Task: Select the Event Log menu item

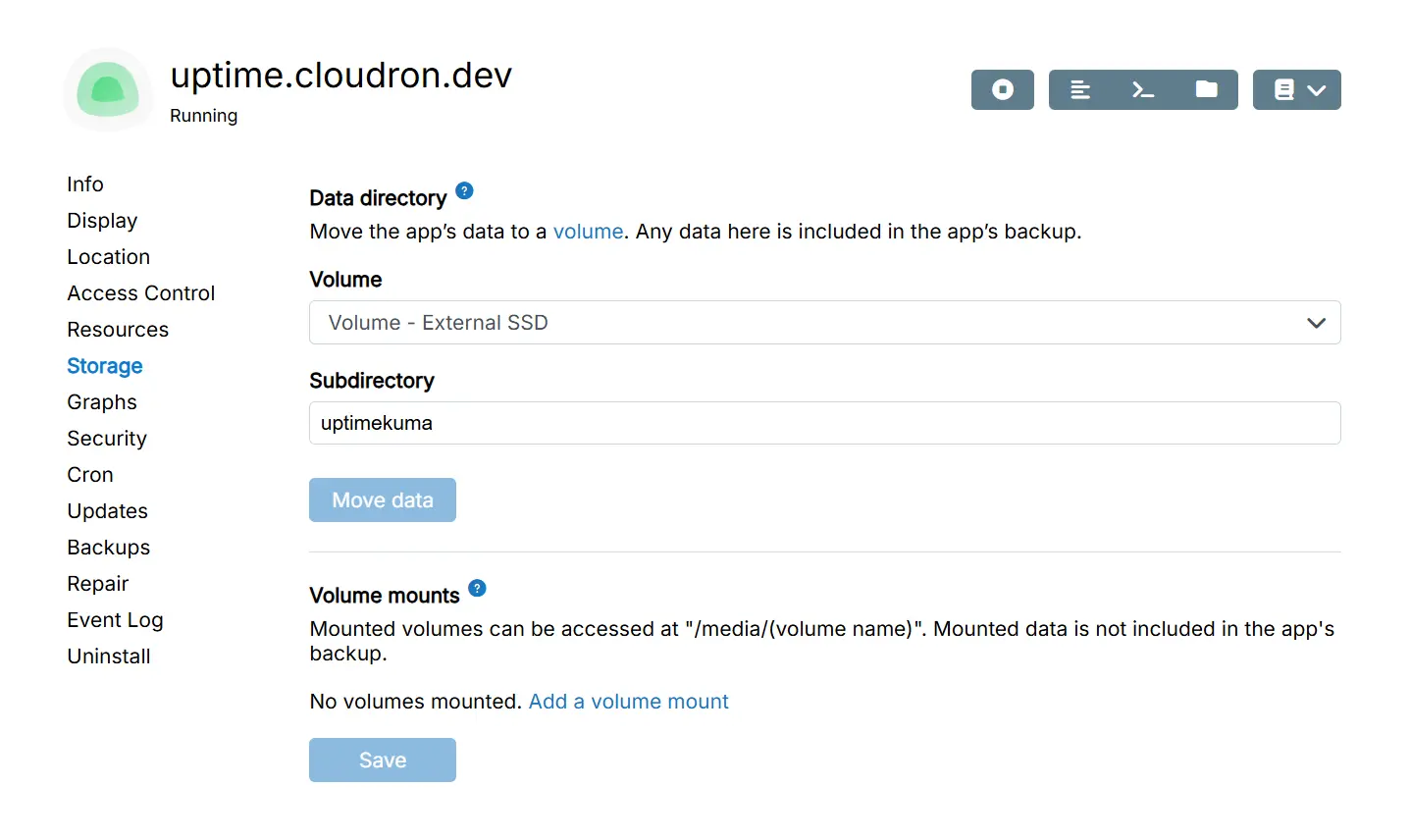Action: tap(115, 620)
